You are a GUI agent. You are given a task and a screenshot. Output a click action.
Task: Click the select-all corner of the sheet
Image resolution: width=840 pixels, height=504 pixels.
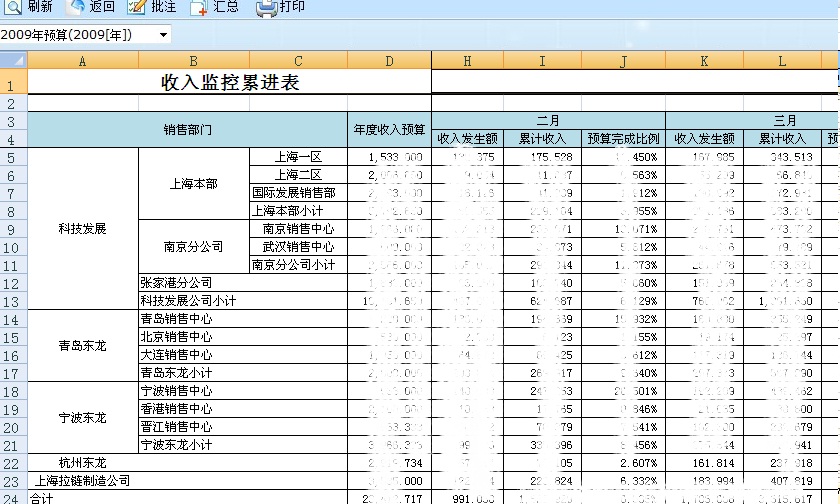(13, 60)
